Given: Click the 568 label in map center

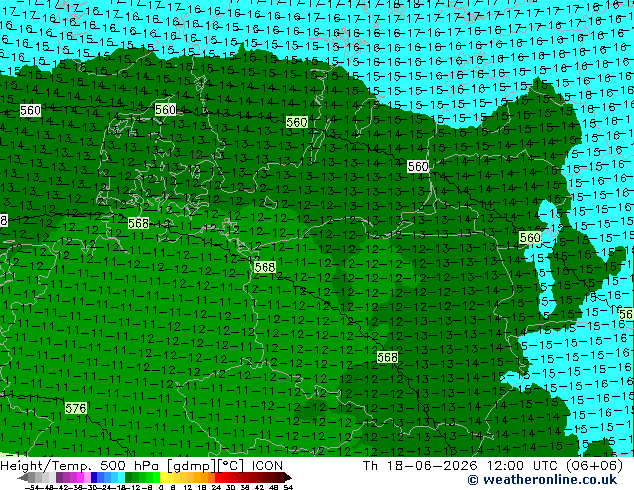Looking at the screenshot, I should 265,267.
